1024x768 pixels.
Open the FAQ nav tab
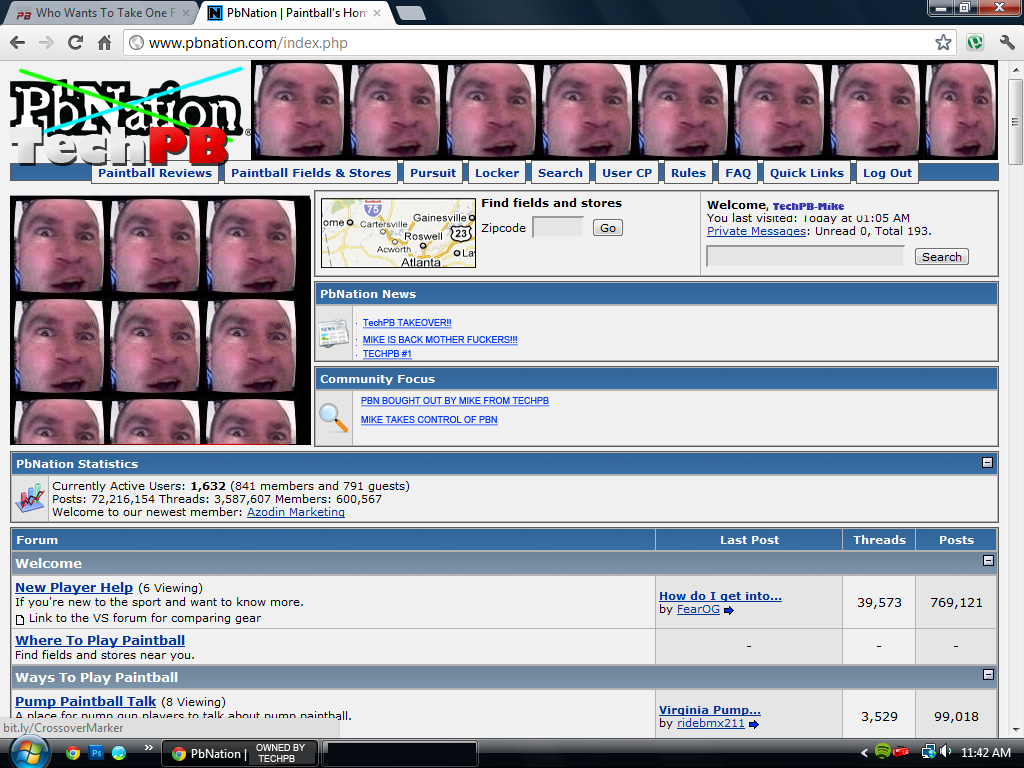(738, 173)
